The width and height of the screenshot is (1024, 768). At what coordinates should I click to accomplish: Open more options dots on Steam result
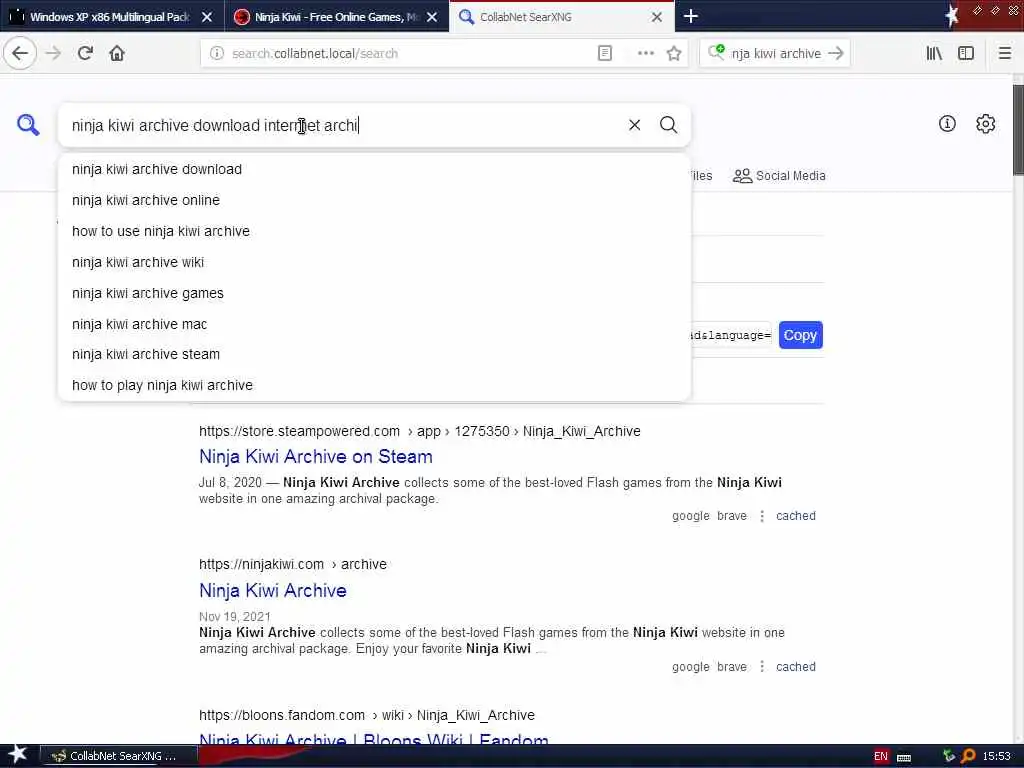pos(761,516)
